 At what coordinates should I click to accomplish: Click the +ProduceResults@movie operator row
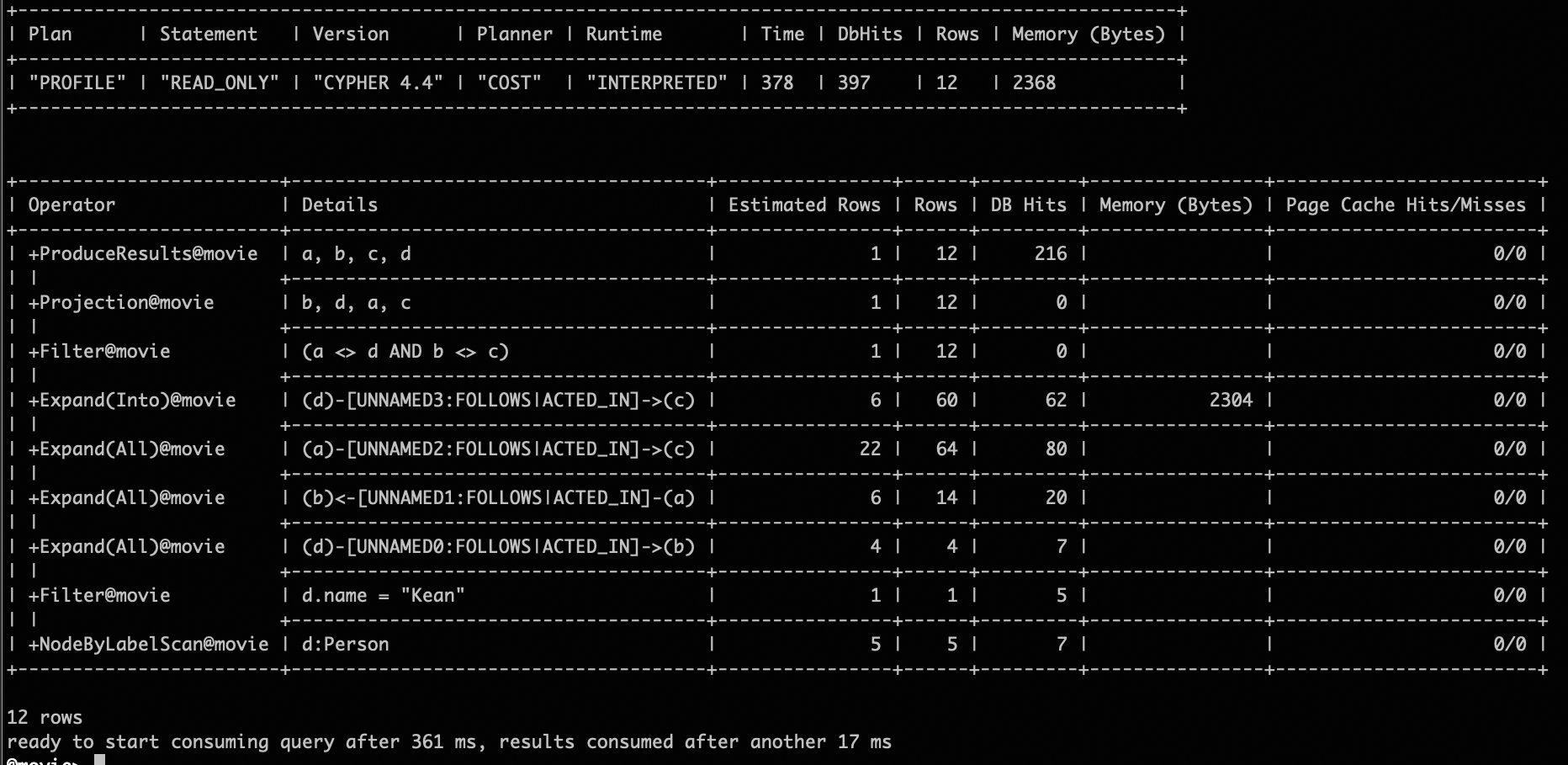[x=143, y=253]
